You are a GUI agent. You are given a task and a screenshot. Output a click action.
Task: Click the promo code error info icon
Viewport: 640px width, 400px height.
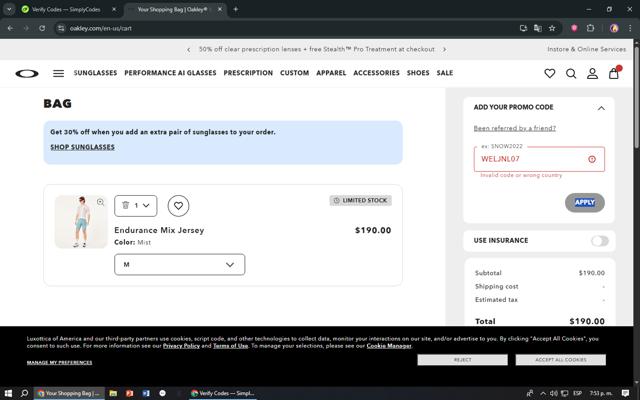click(x=592, y=159)
